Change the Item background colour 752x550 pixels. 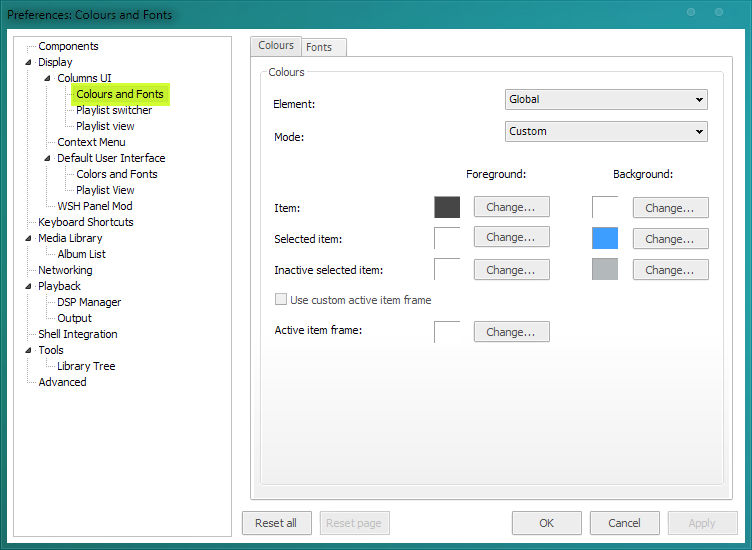point(670,208)
